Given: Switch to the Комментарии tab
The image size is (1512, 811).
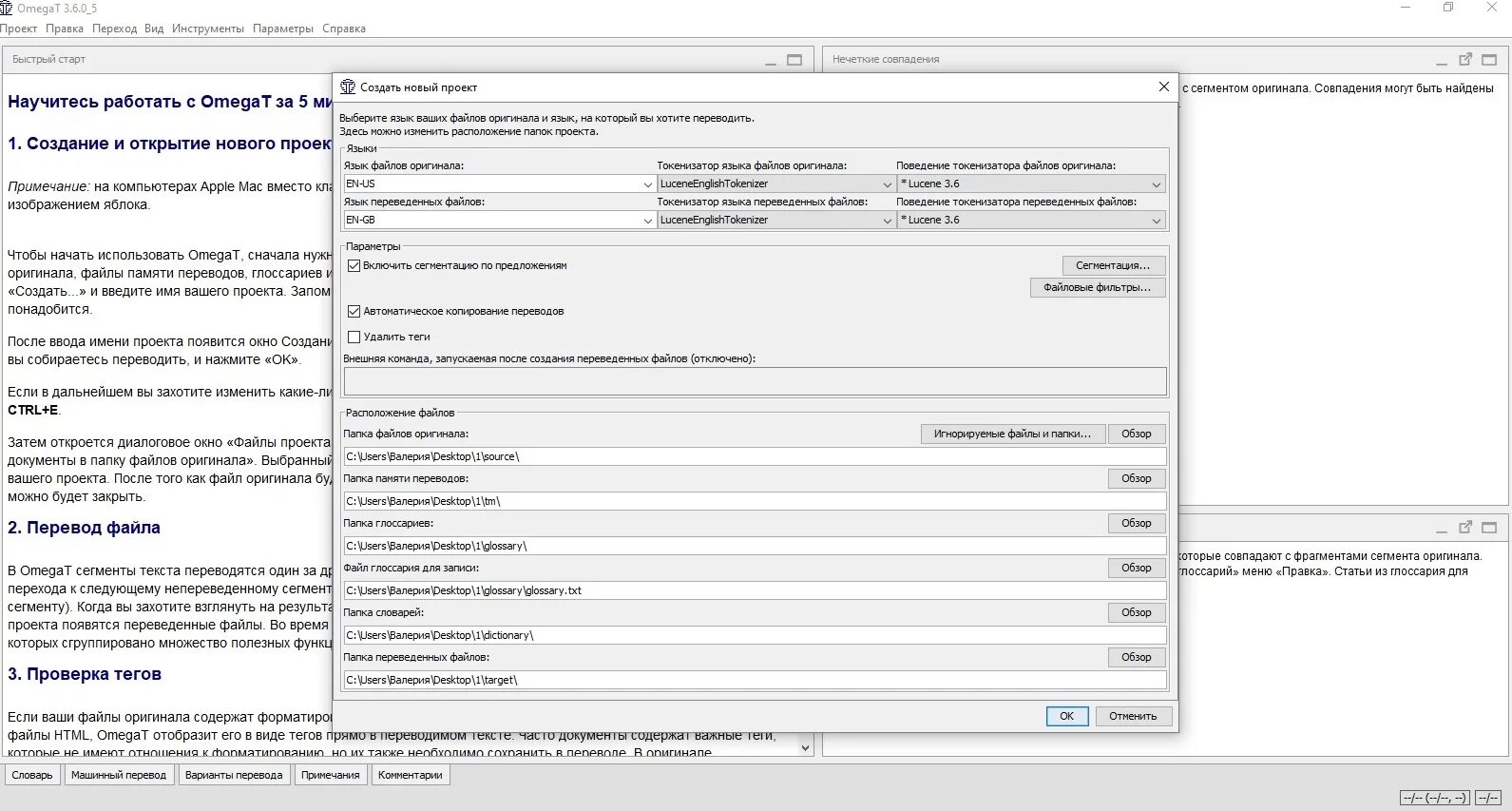Looking at the screenshot, I should pyautogui.click(x=411, y=775).
